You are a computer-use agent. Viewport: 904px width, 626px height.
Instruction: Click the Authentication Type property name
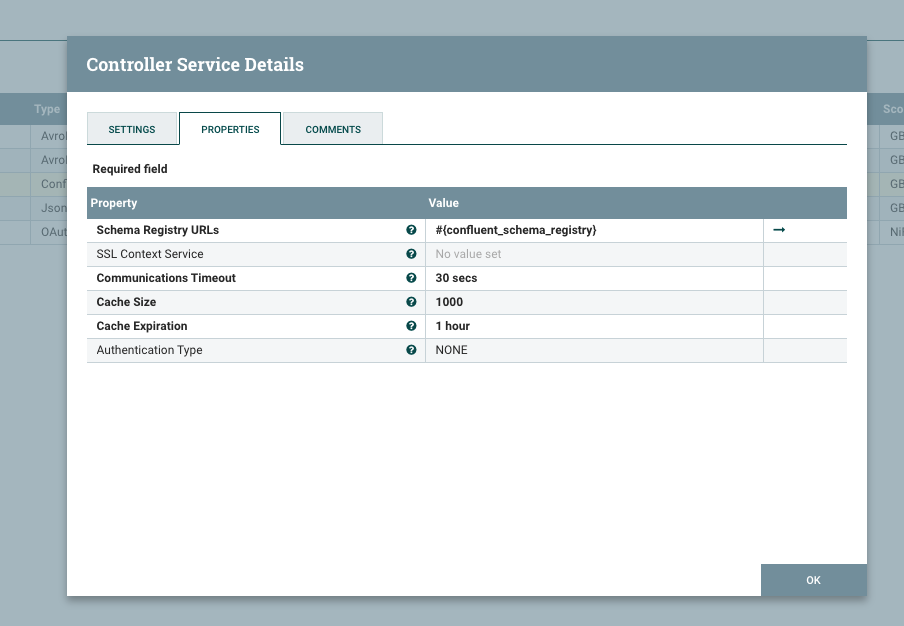tap(149, 350)
